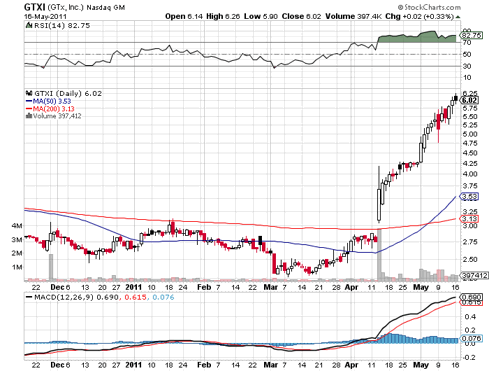Click the red 0.615 signal value in MACD legend
The image size is (489, 371).
[135, 297]
